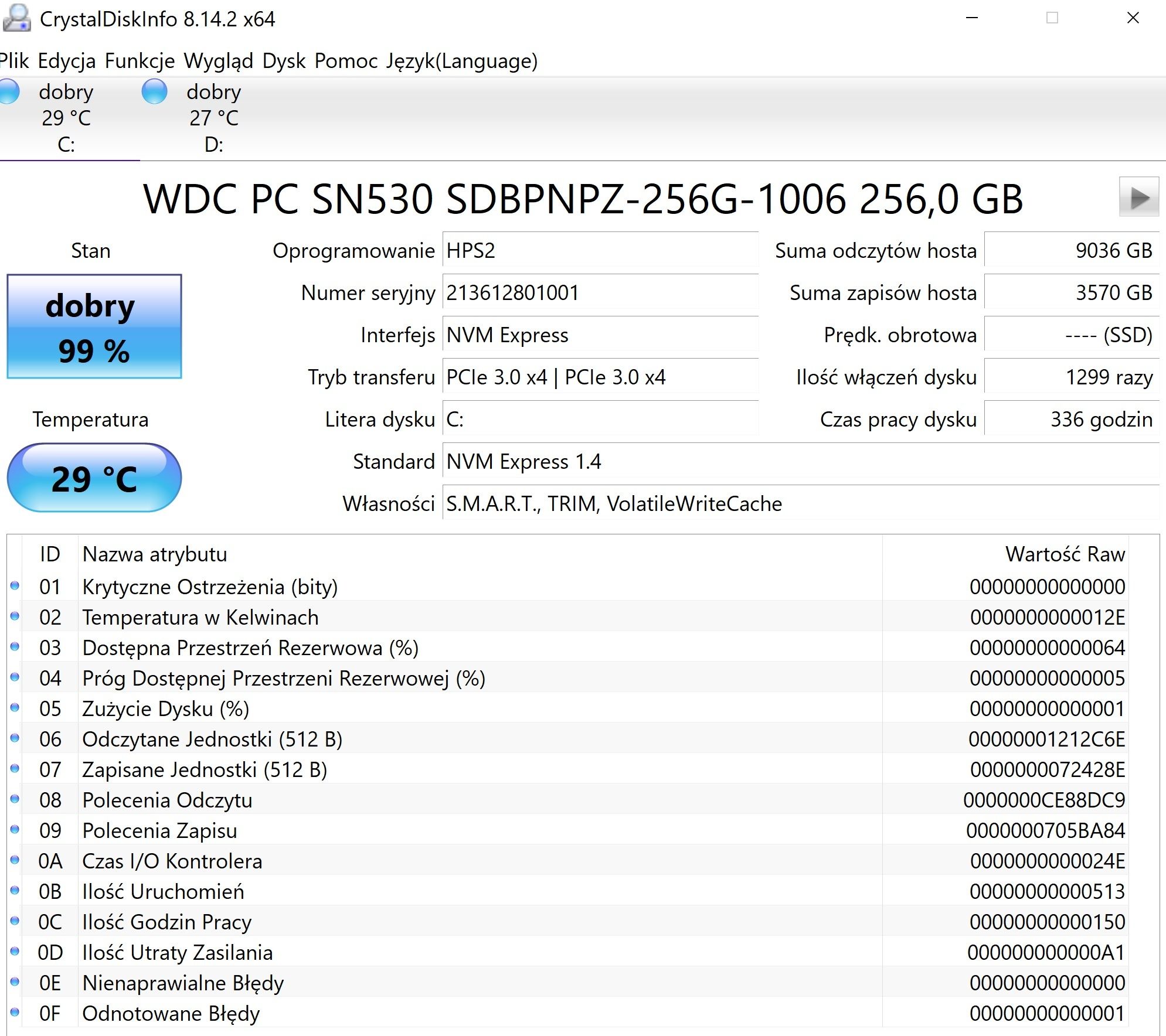Click status dot for Ilość Utraty Zasilania
Screen dimensions: 1166x1036
coord(15,952)
